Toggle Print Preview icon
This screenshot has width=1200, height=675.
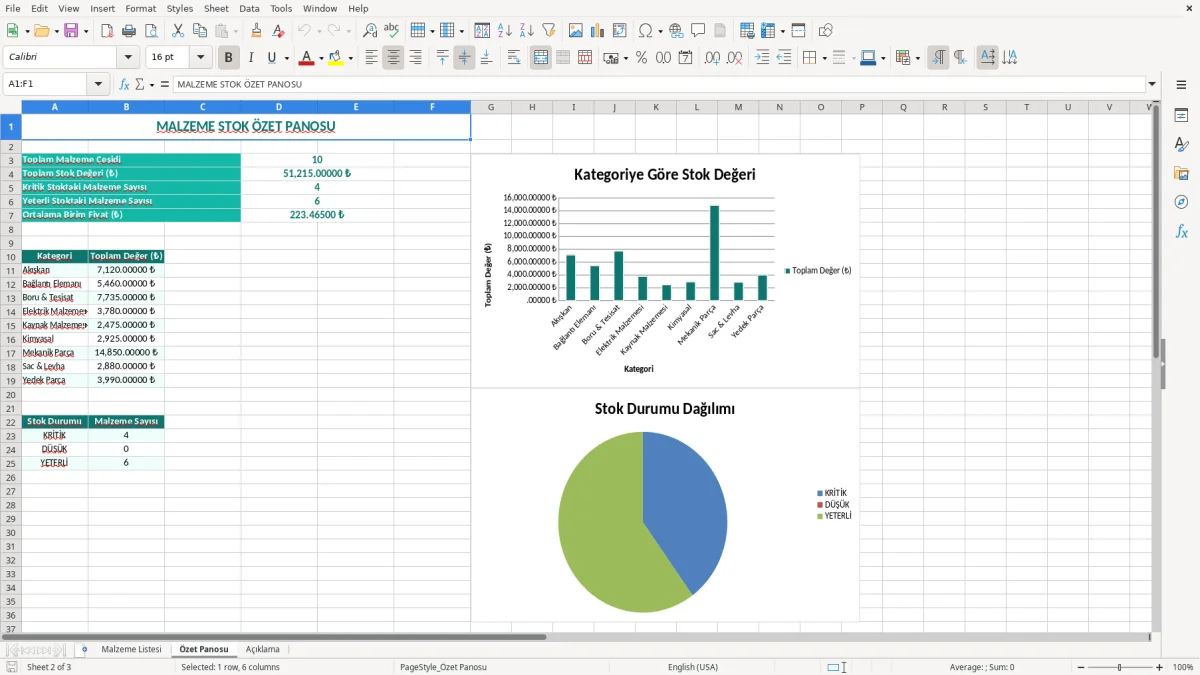click(x=151, y=31)
